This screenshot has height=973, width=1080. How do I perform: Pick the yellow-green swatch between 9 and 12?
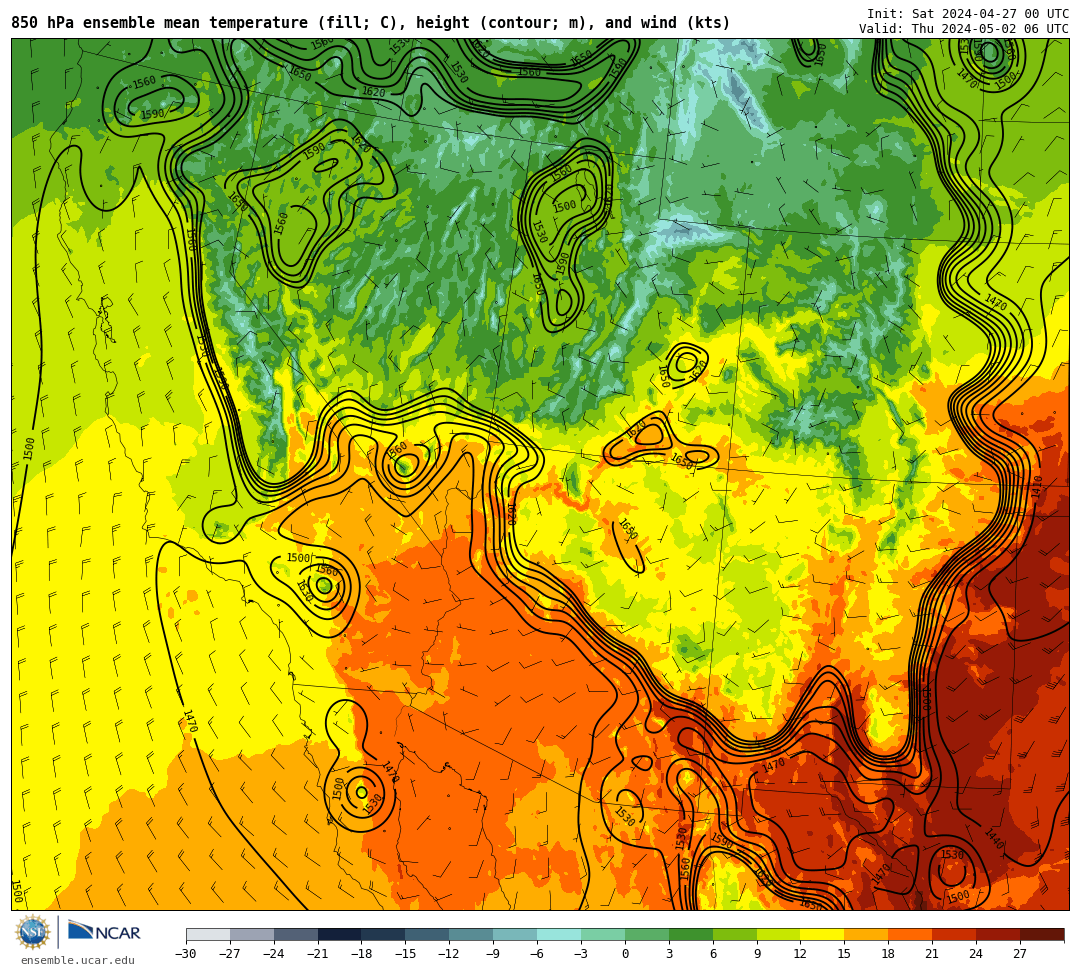(x=778, y=934)
